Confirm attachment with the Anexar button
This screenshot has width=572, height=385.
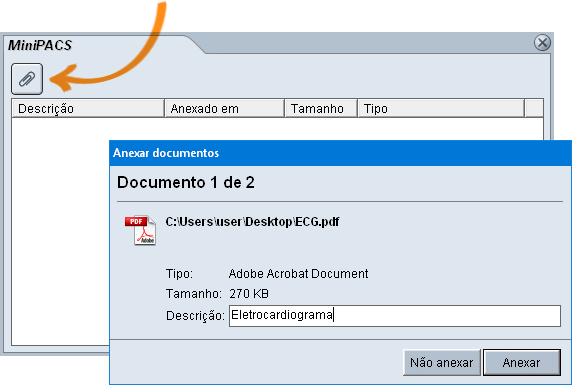click(522, 363)
